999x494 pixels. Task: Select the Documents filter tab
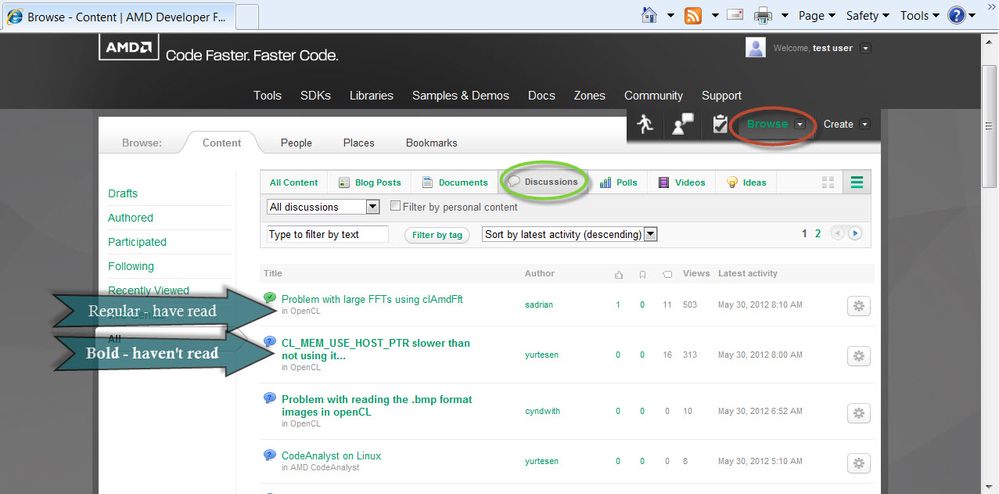455,182
